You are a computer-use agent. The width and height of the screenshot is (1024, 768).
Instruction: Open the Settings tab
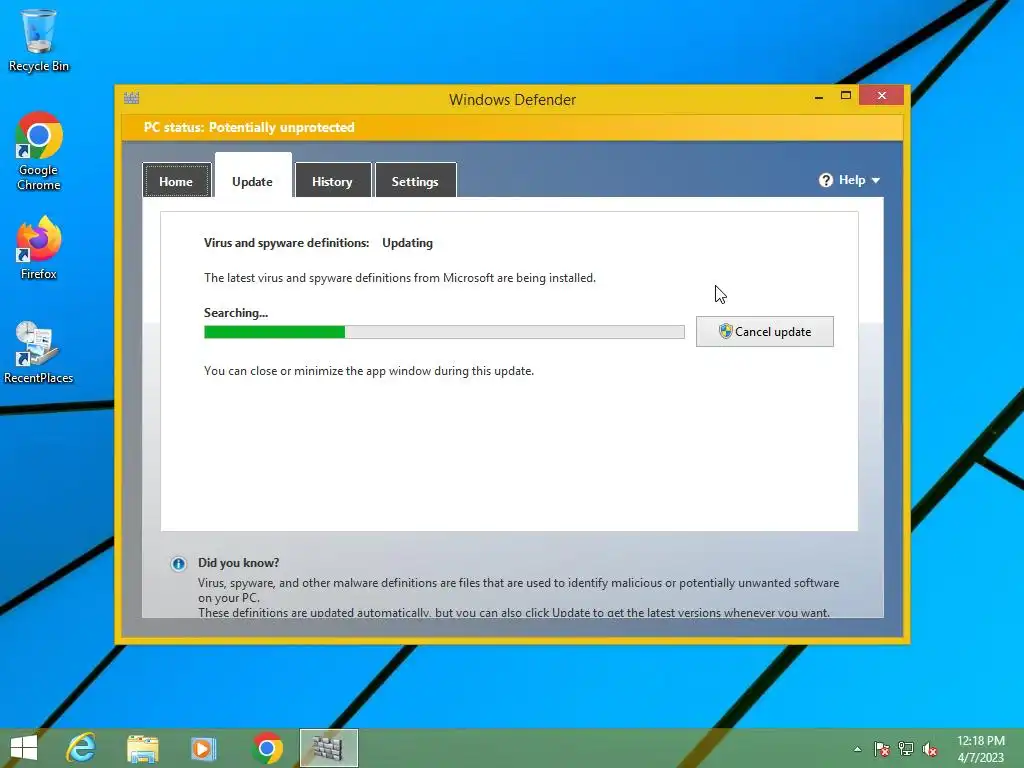coord(415,180)
